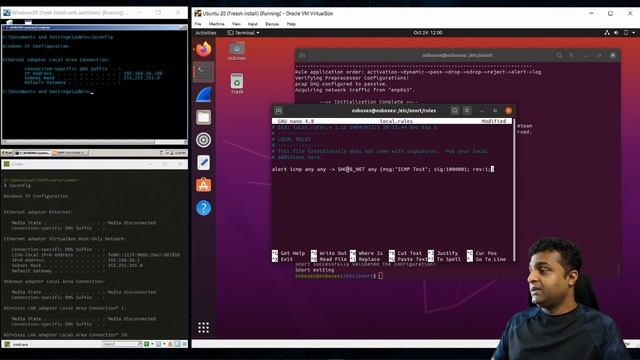Open the Trash desktop icon
This screenshot has height=360, width=640.
tap(237, 84)
